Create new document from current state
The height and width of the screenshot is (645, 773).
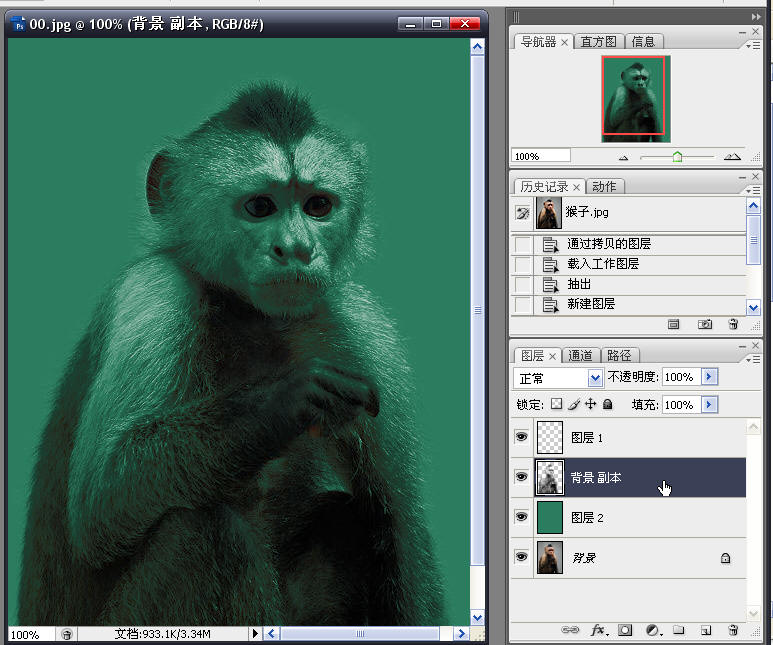[673, 324]
